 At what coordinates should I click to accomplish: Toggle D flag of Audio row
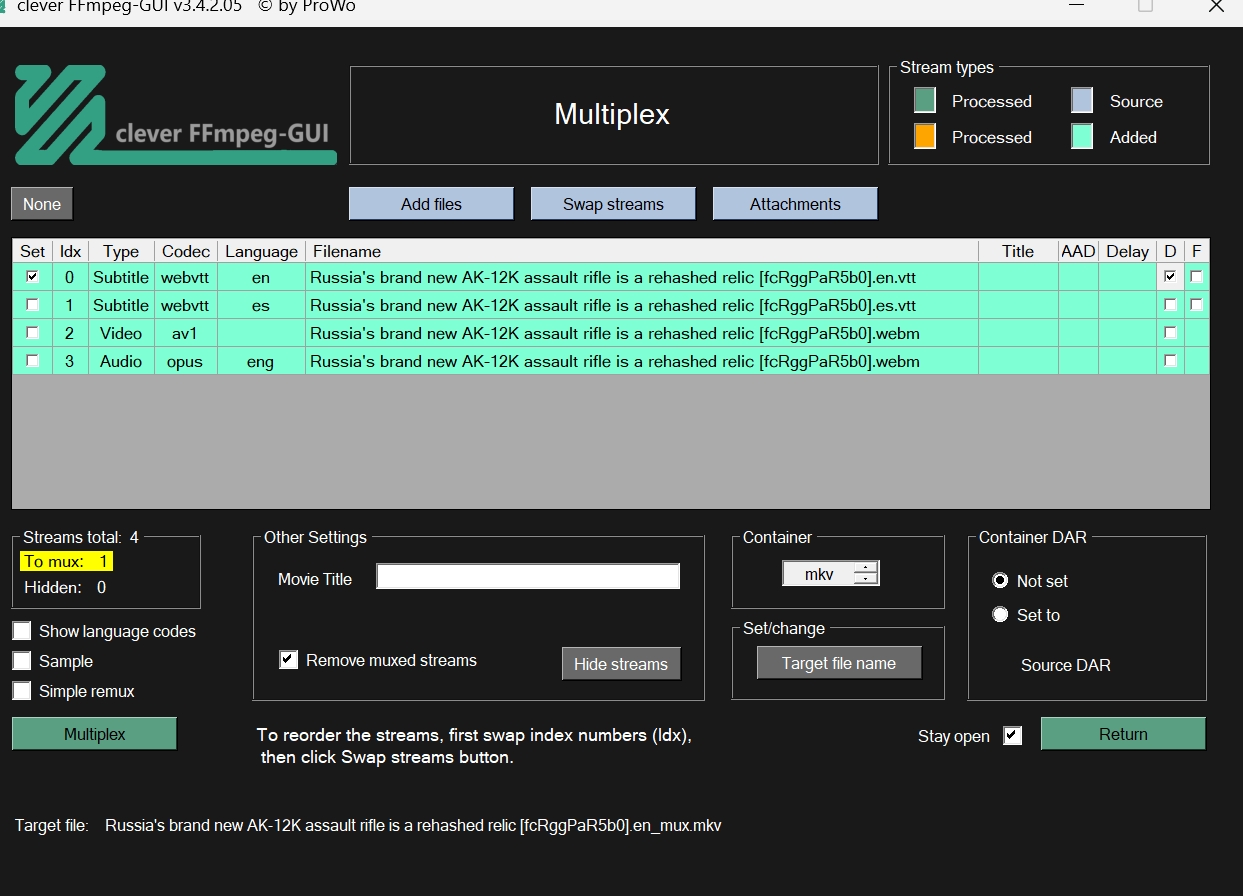coord(1170,361)
